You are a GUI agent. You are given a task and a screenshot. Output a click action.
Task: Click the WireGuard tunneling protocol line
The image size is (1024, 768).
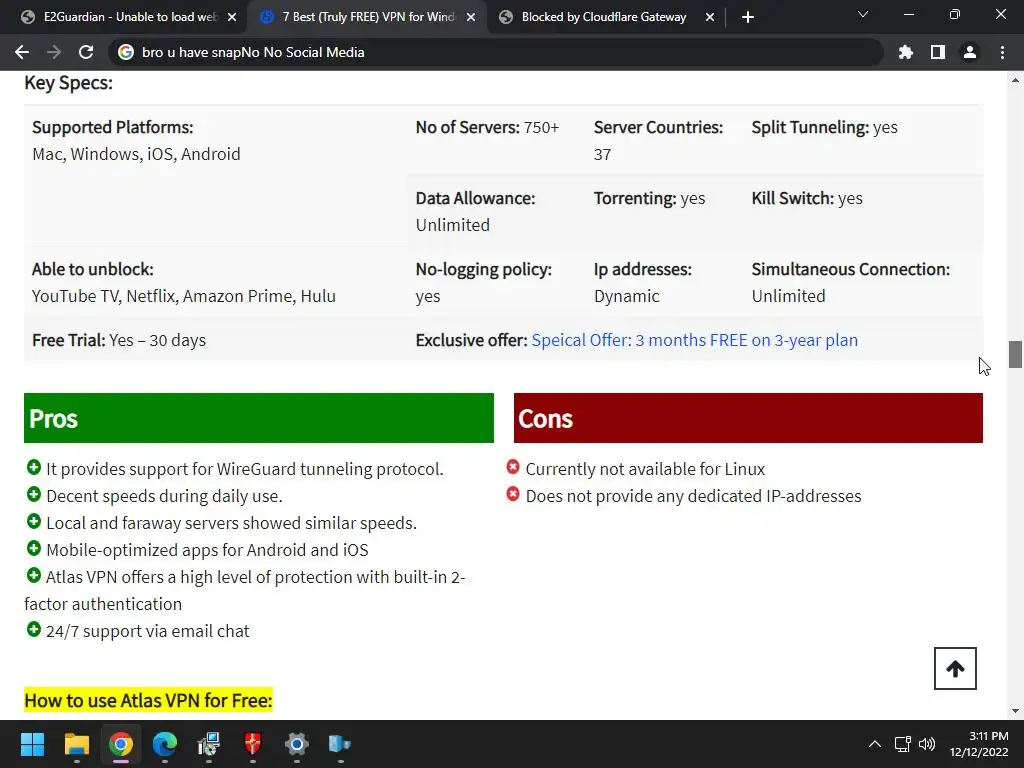point(245,469)
